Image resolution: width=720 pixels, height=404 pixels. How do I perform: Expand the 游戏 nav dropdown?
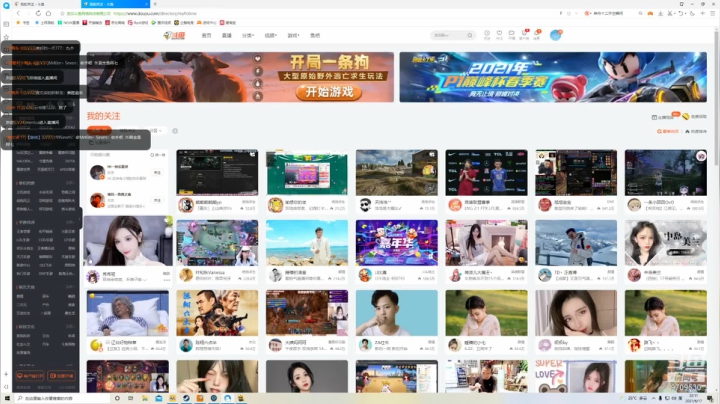coord(293,35)
